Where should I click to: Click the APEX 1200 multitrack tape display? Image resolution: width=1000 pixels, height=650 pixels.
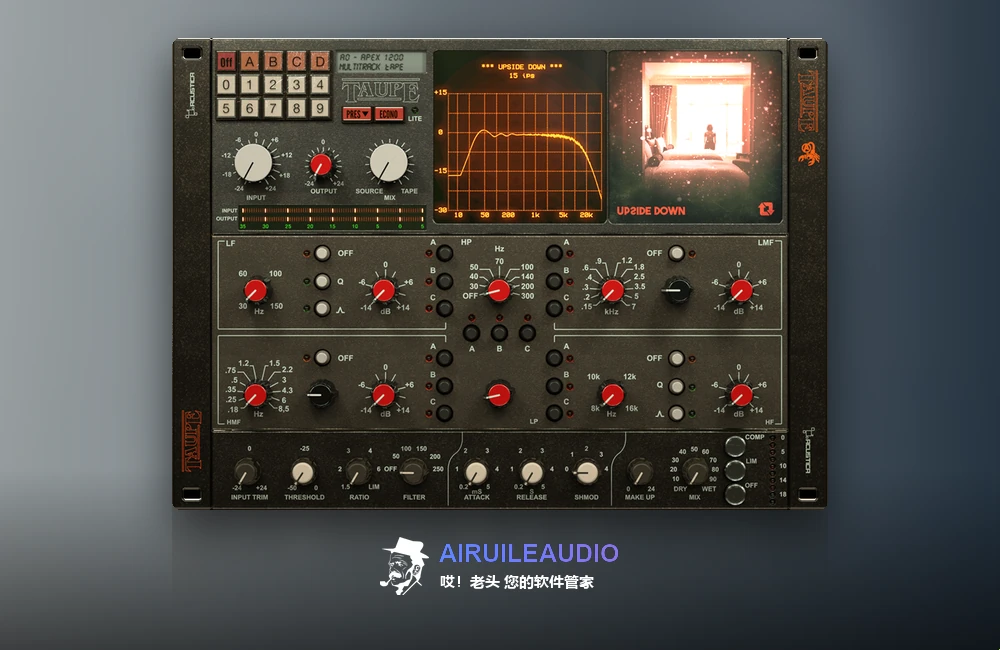click(381, 62)
